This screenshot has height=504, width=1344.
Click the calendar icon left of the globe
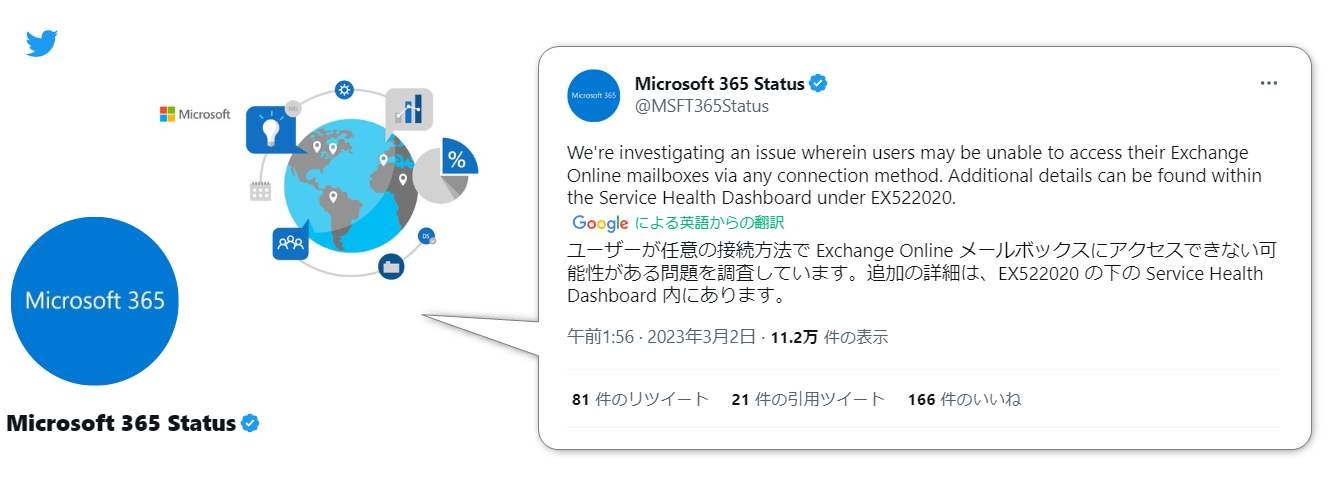(260, 190)
